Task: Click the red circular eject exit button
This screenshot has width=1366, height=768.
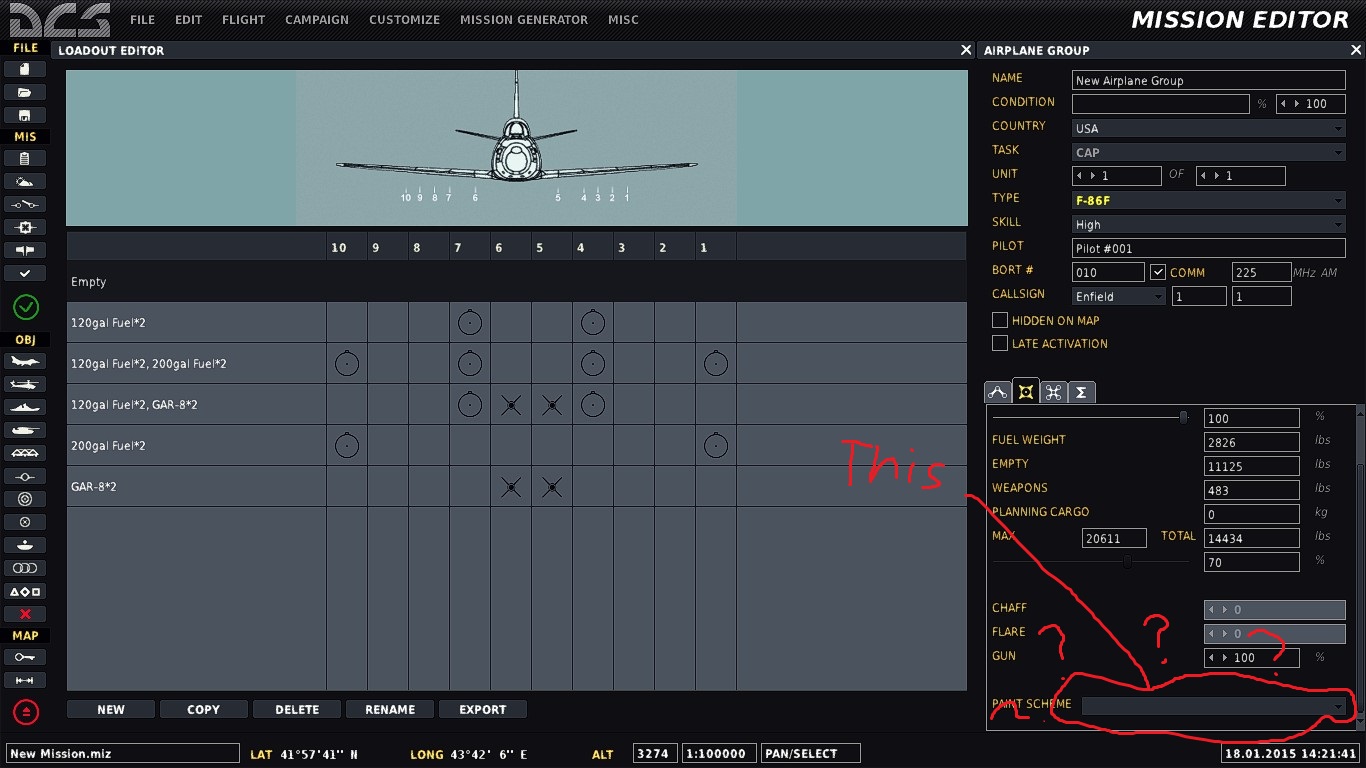Action: click(x=25, y=712)
